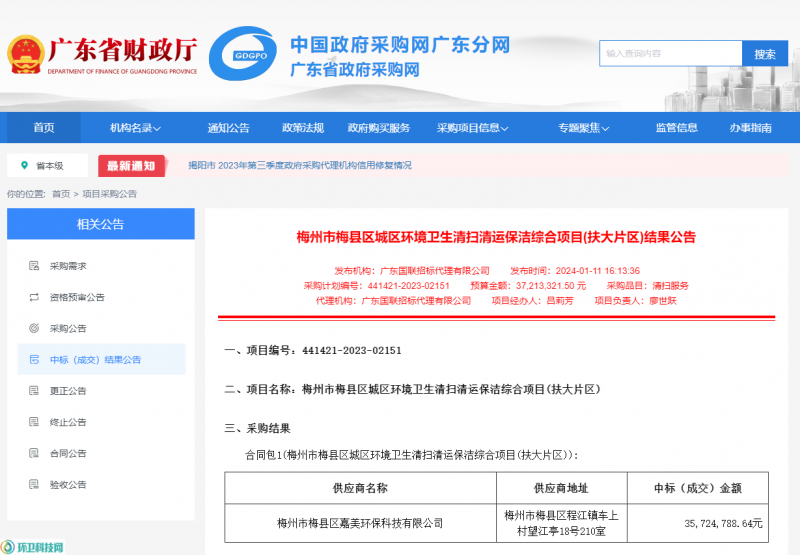Image resolution: width=800 pixels, height=555 pixels.
Task: Click the 资格预审公告 sidebar icon
Action: (34, 298)
